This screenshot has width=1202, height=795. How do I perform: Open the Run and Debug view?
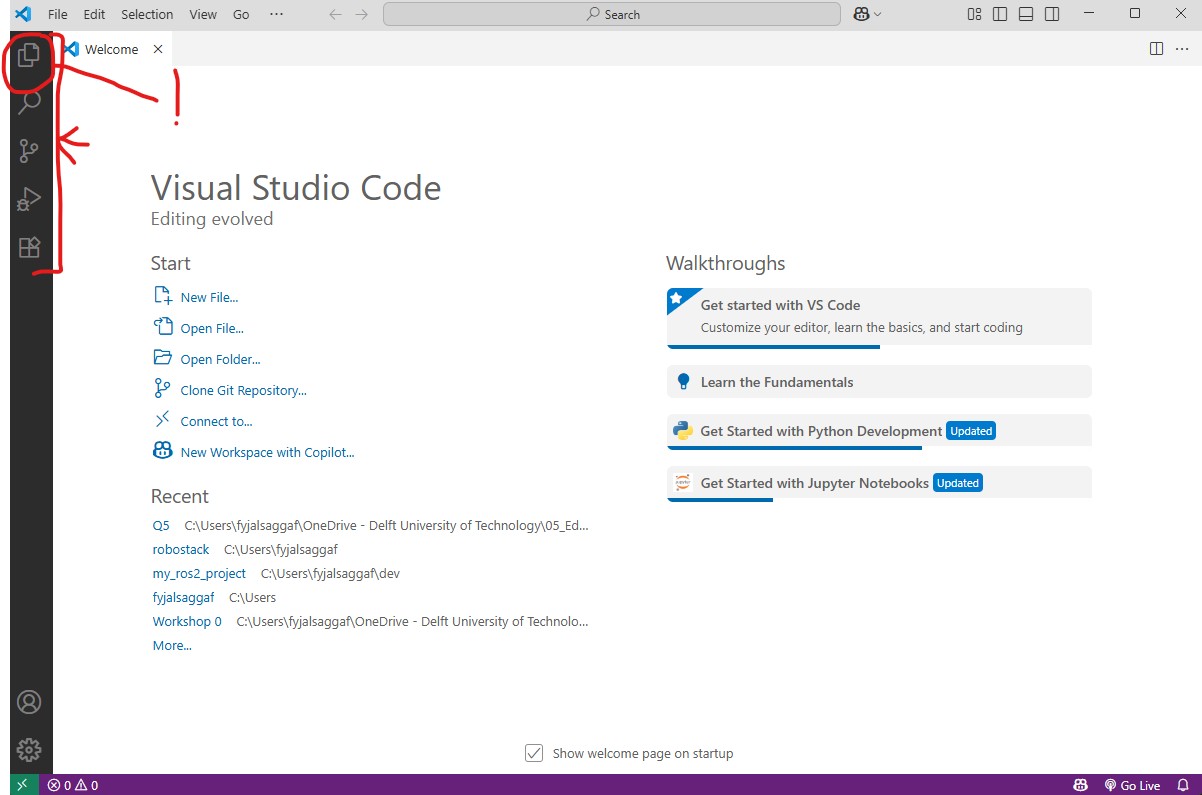point(29,200)
